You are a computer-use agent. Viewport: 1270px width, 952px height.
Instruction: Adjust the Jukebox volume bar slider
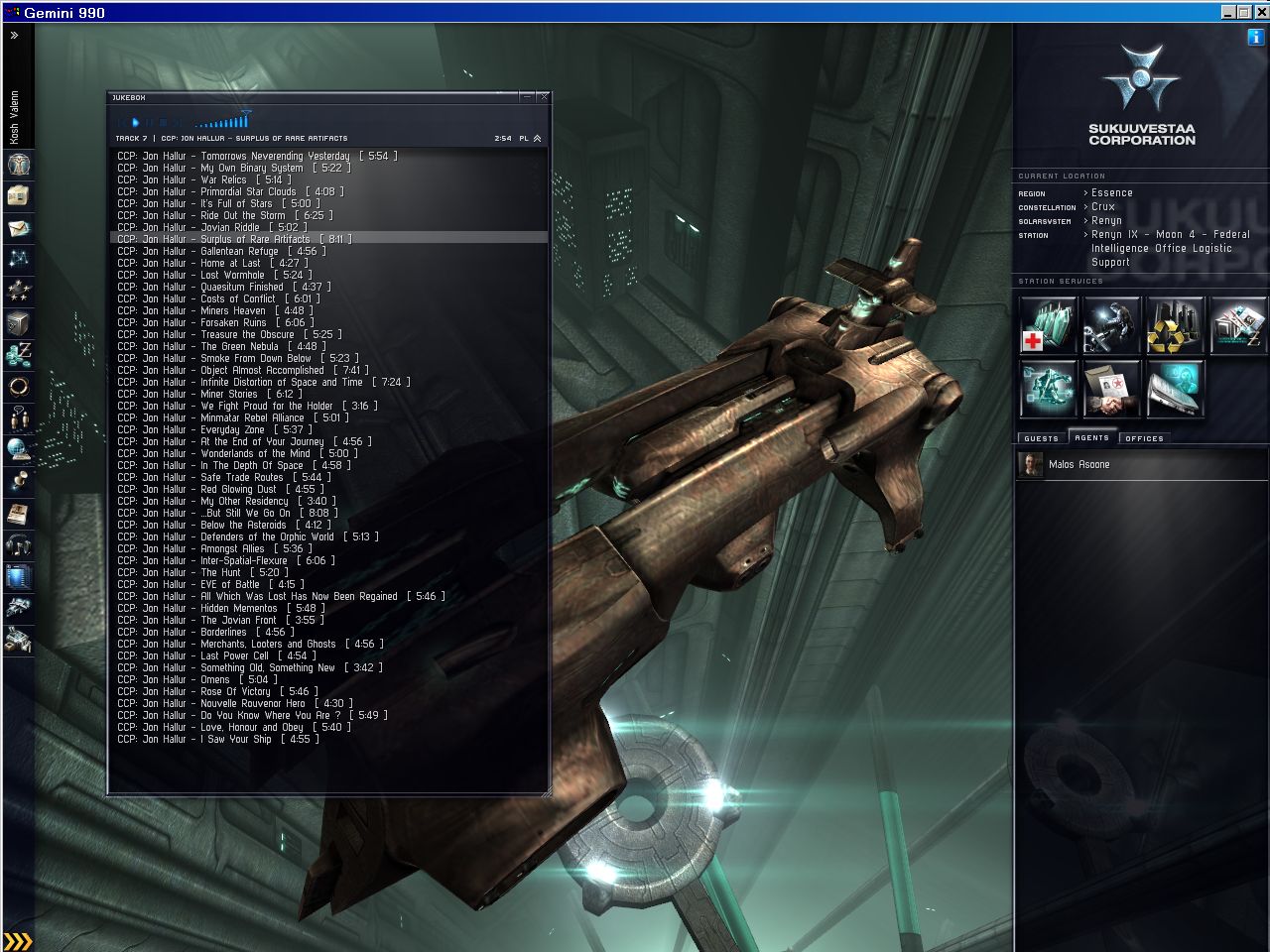(222, 120)
